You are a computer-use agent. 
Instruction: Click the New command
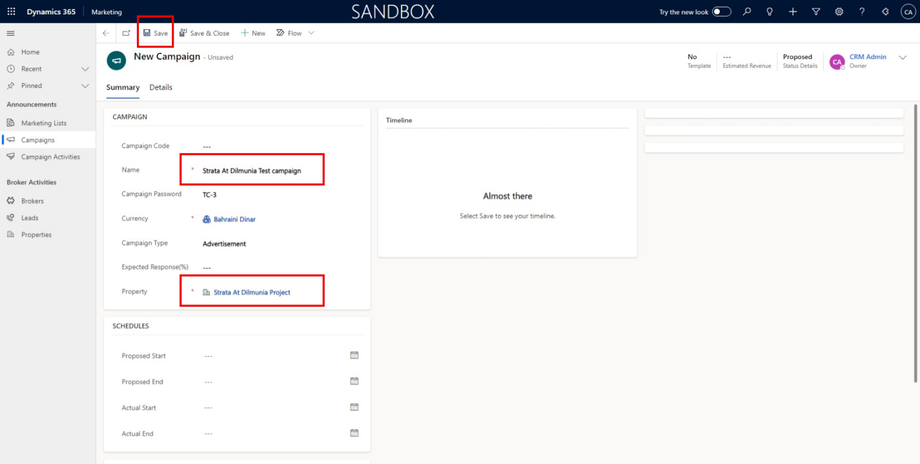tap(253, 33)
